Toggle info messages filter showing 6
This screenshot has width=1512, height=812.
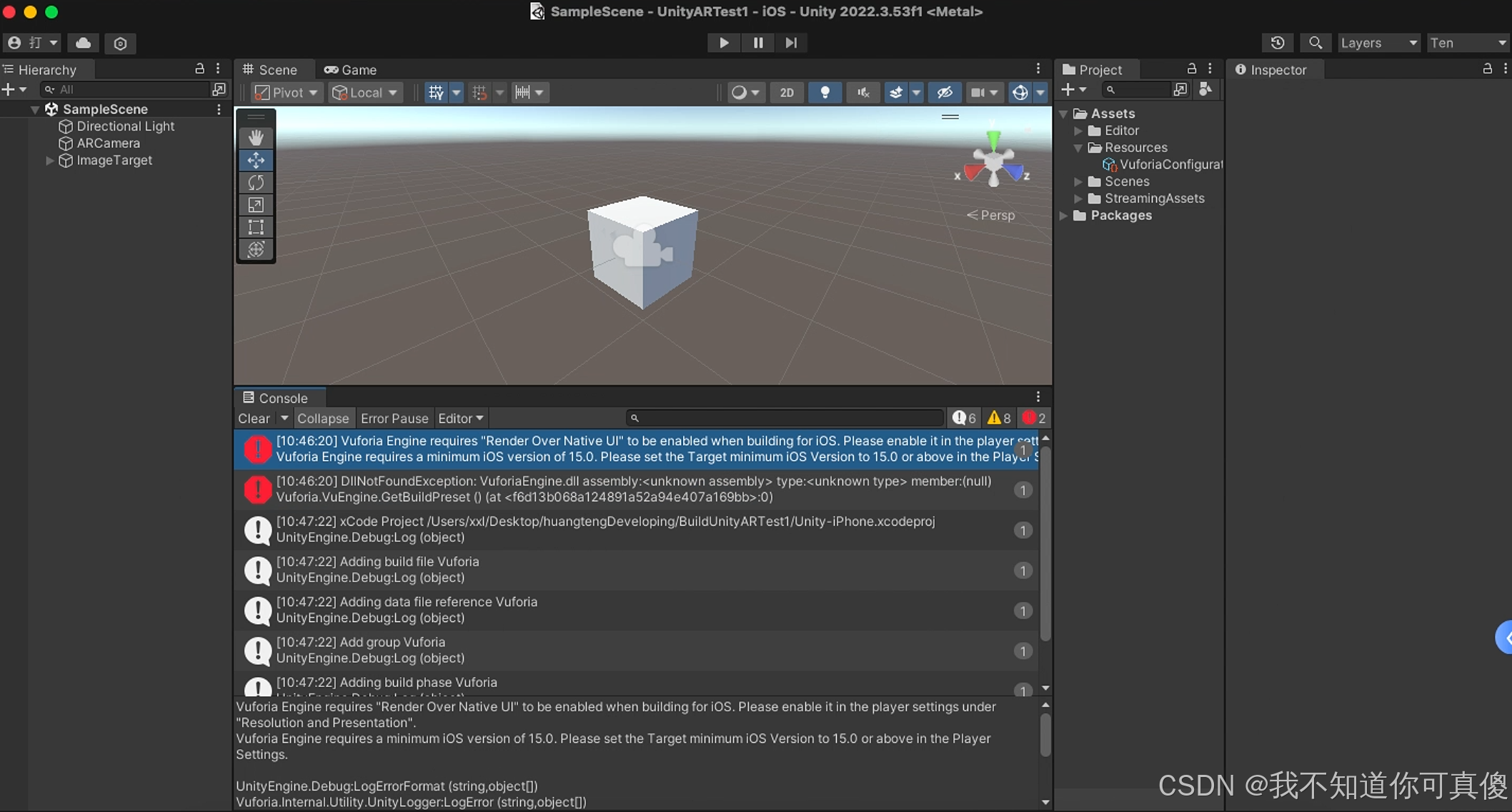(965, 418)
